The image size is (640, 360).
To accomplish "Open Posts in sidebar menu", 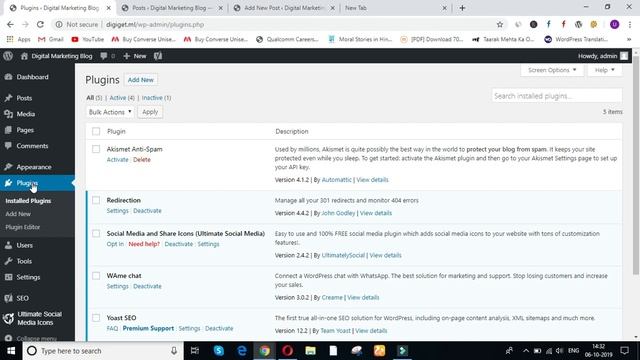I will pos(24,98).
